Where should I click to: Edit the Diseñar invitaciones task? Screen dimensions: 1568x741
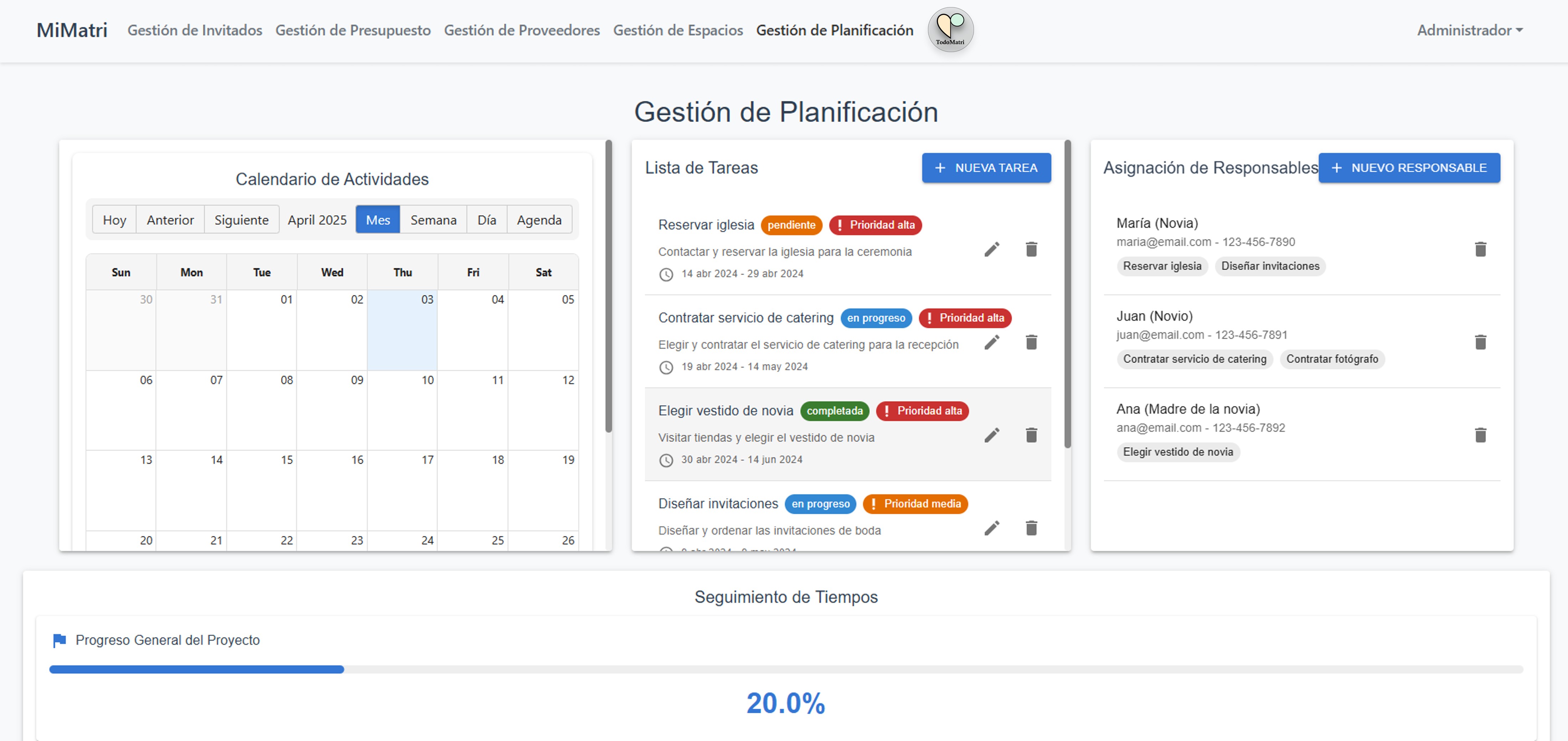point(992,528)
